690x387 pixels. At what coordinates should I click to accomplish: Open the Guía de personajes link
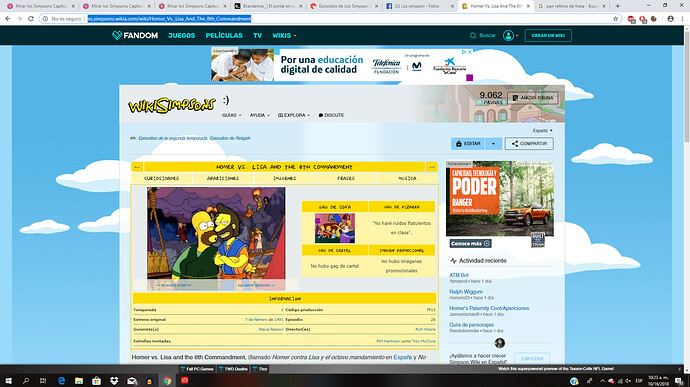[x=471, y=324]
